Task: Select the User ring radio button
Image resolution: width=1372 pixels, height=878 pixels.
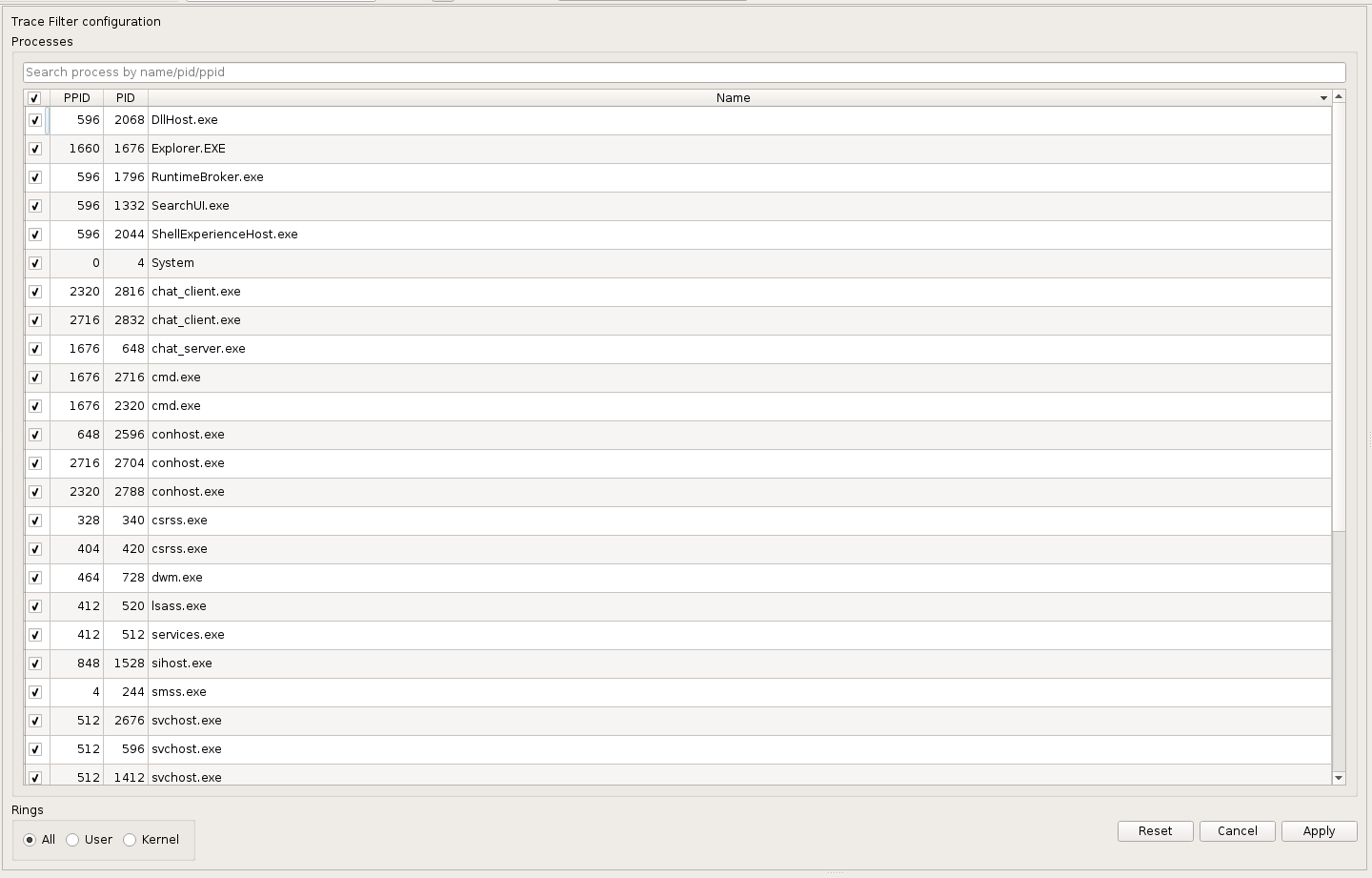Action: pos(72,840)
